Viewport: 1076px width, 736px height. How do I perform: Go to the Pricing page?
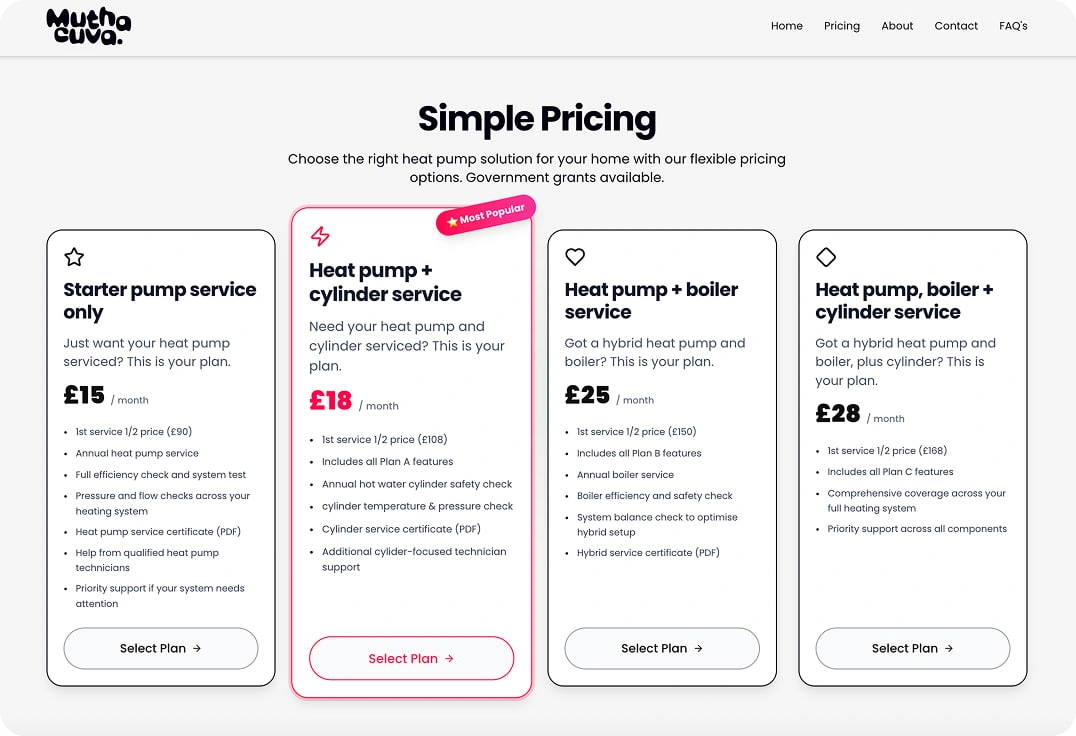[841, 26]
